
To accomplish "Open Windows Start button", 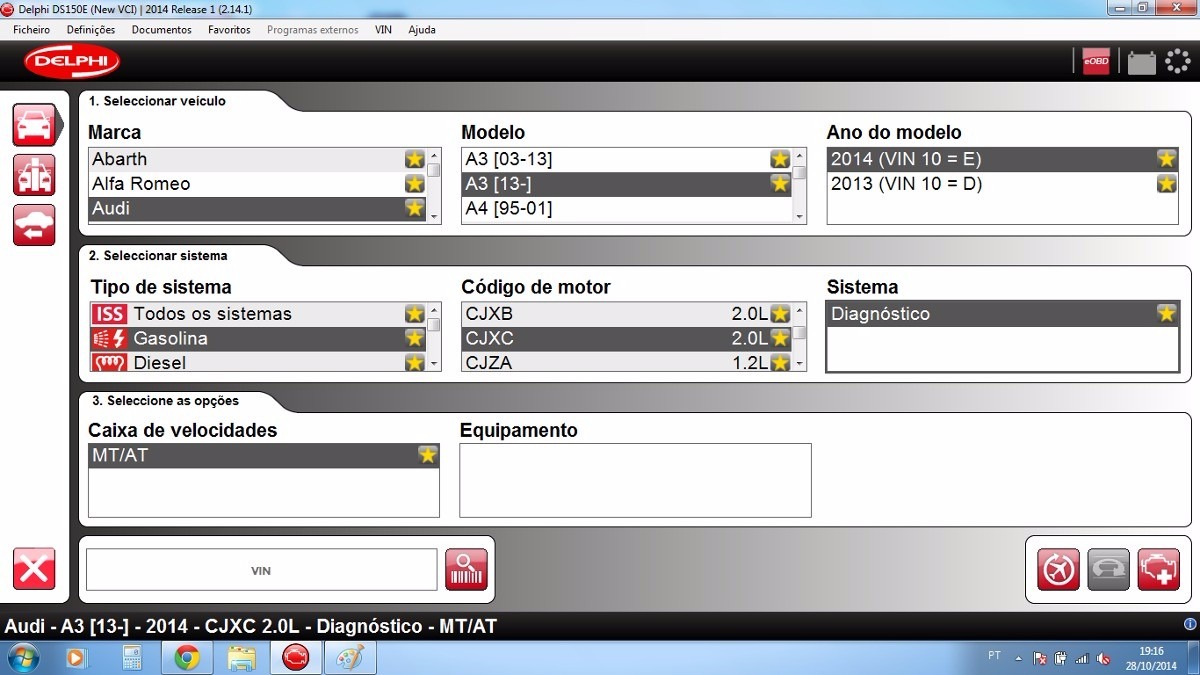I will click(24, 658).
